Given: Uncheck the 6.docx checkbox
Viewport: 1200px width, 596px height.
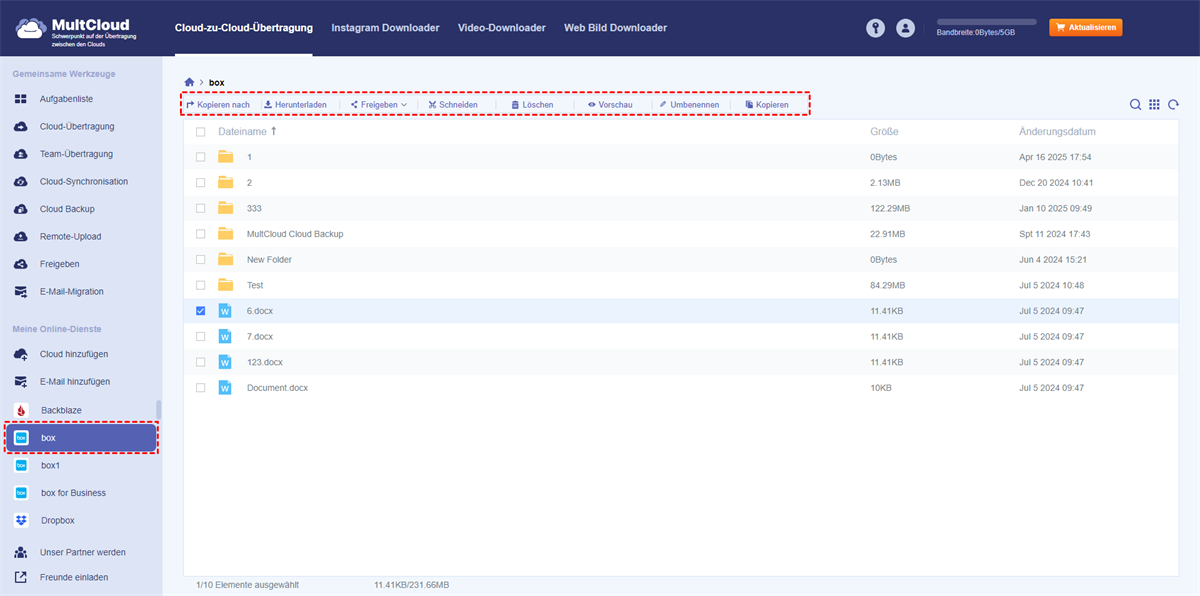Looking at the screenshot, I should tap(201, 311).
